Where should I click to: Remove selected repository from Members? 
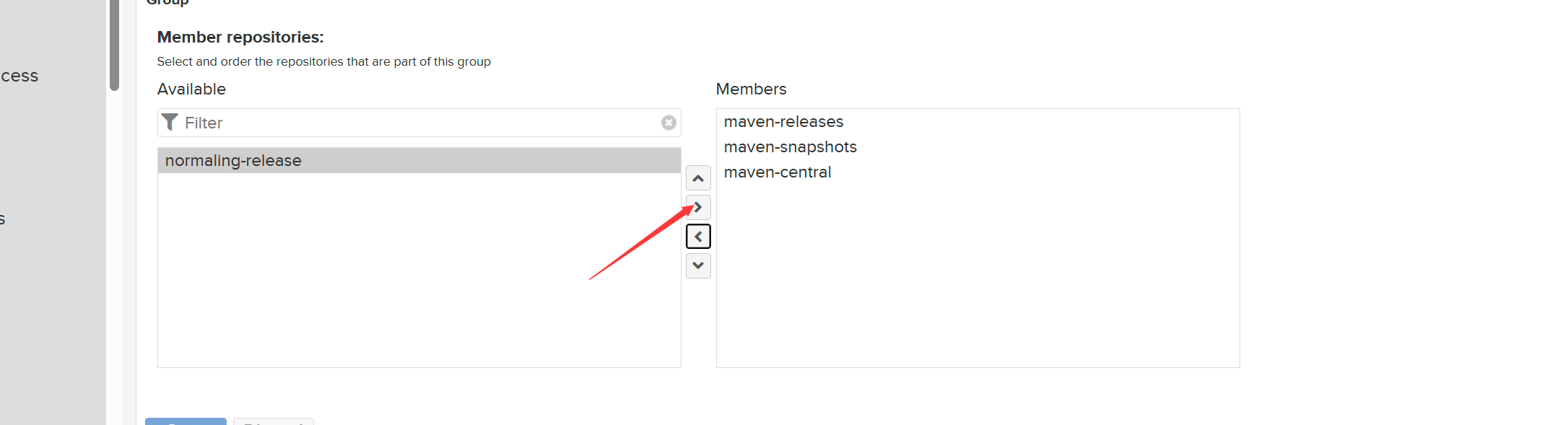698,237
